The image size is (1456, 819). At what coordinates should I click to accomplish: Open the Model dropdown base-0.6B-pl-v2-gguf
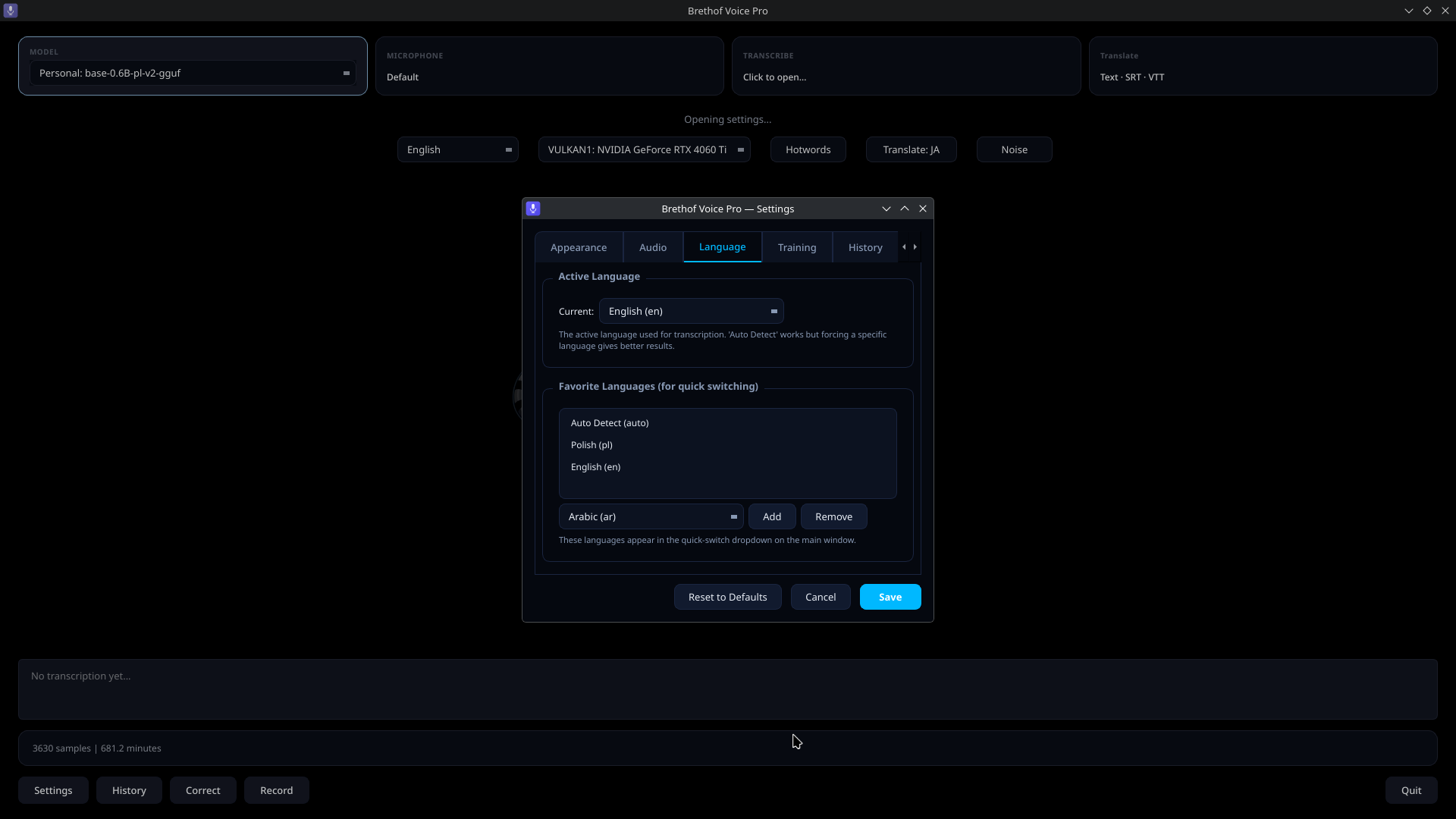coord(193,74)
